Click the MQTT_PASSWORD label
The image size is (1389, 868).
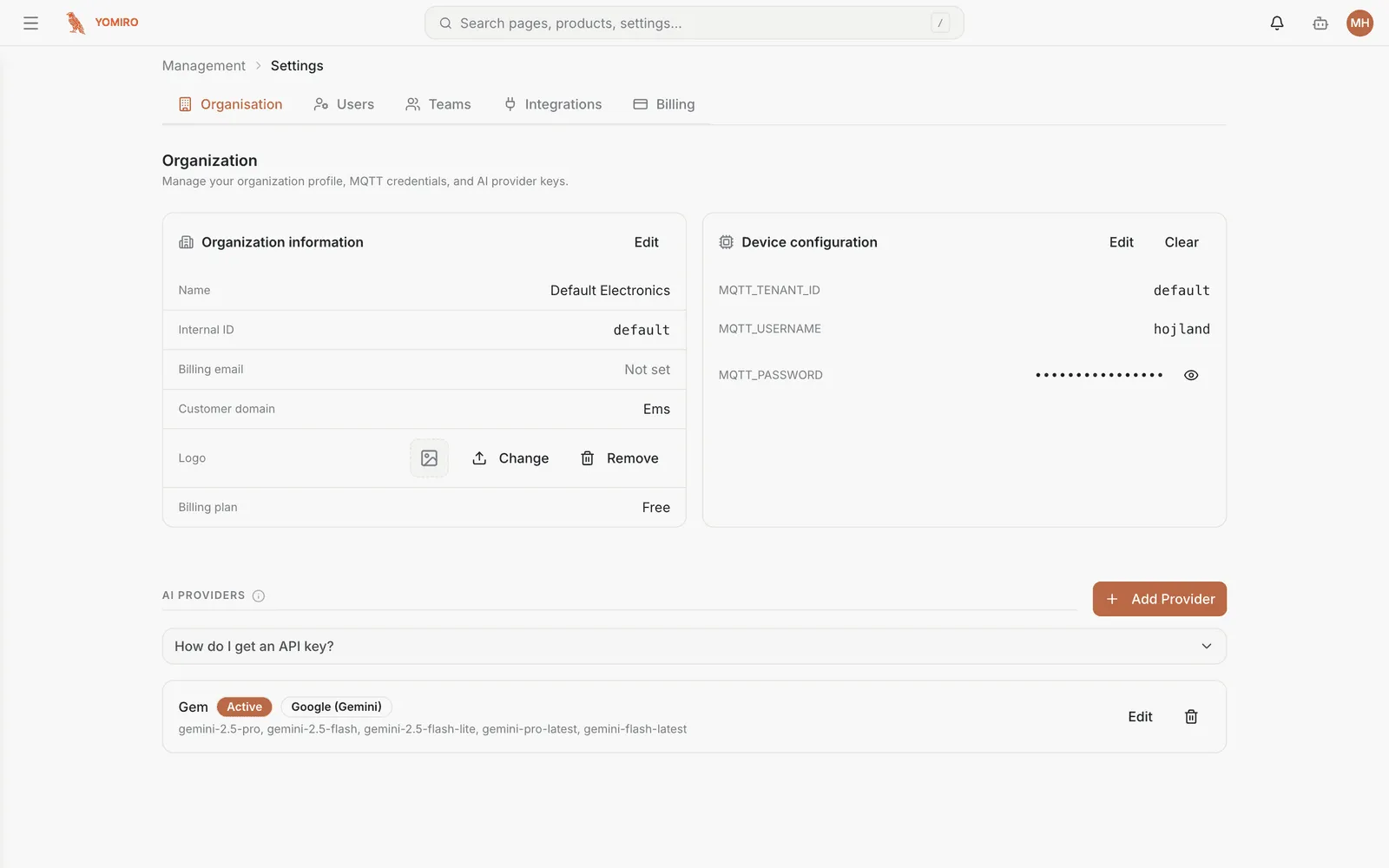[770, 375]
